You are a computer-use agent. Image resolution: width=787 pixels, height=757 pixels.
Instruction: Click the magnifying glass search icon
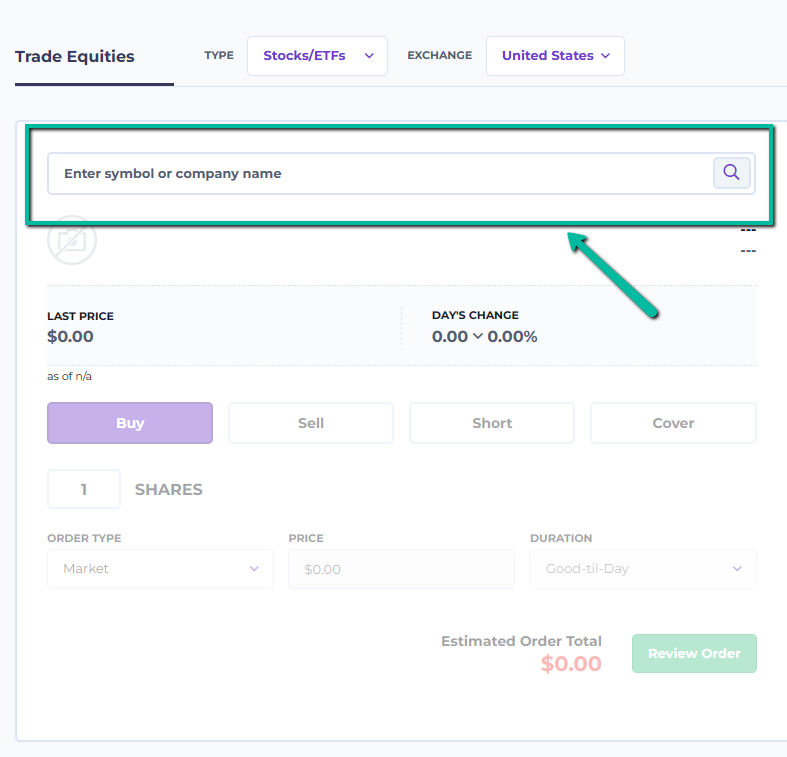731,173
